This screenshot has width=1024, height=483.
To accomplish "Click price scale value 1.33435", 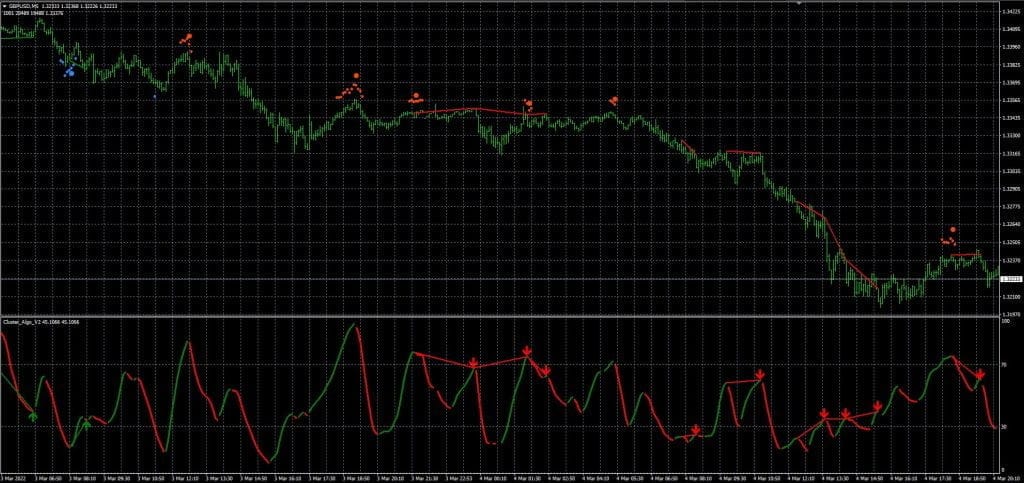I will click(1013, 118).
